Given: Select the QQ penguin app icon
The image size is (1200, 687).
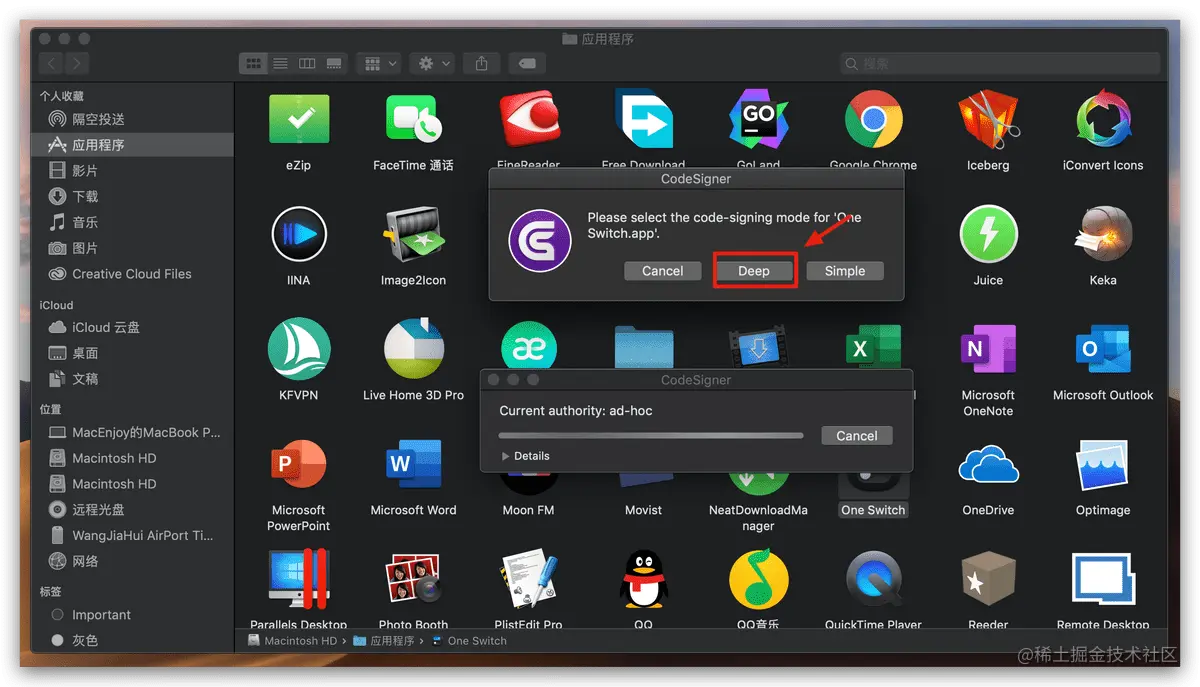Looking at the screenshot, I should click(x=643, y=581).
